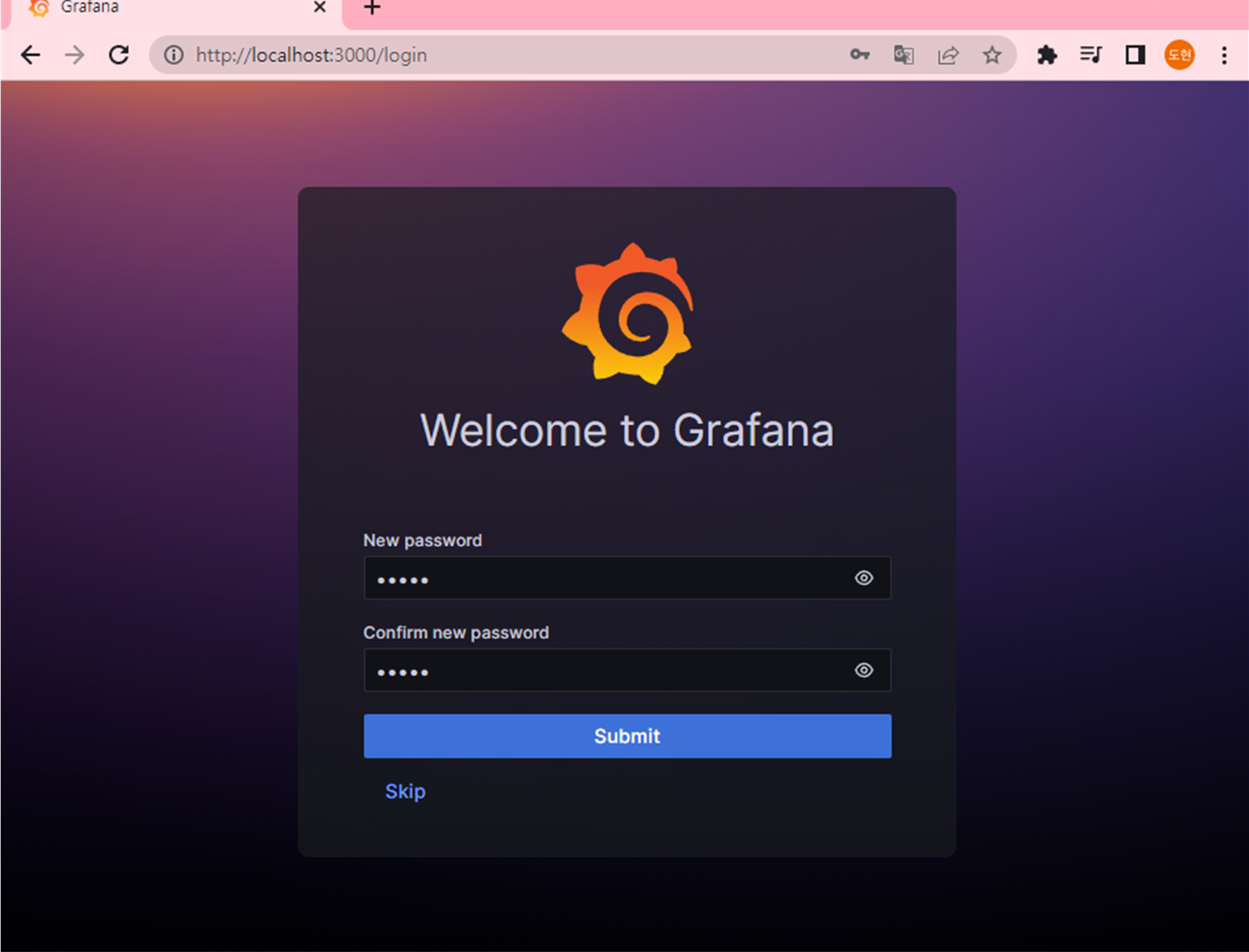
Task: Click the browser back arrow
Action: click(30, 55)
